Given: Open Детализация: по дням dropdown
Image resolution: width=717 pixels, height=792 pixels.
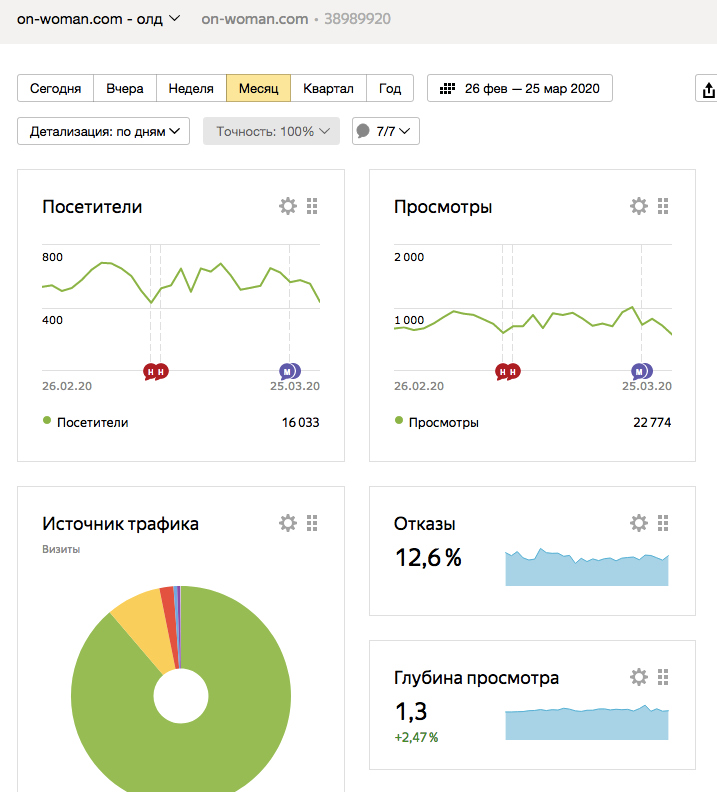Looking at the screenshot, I should 103,131.
